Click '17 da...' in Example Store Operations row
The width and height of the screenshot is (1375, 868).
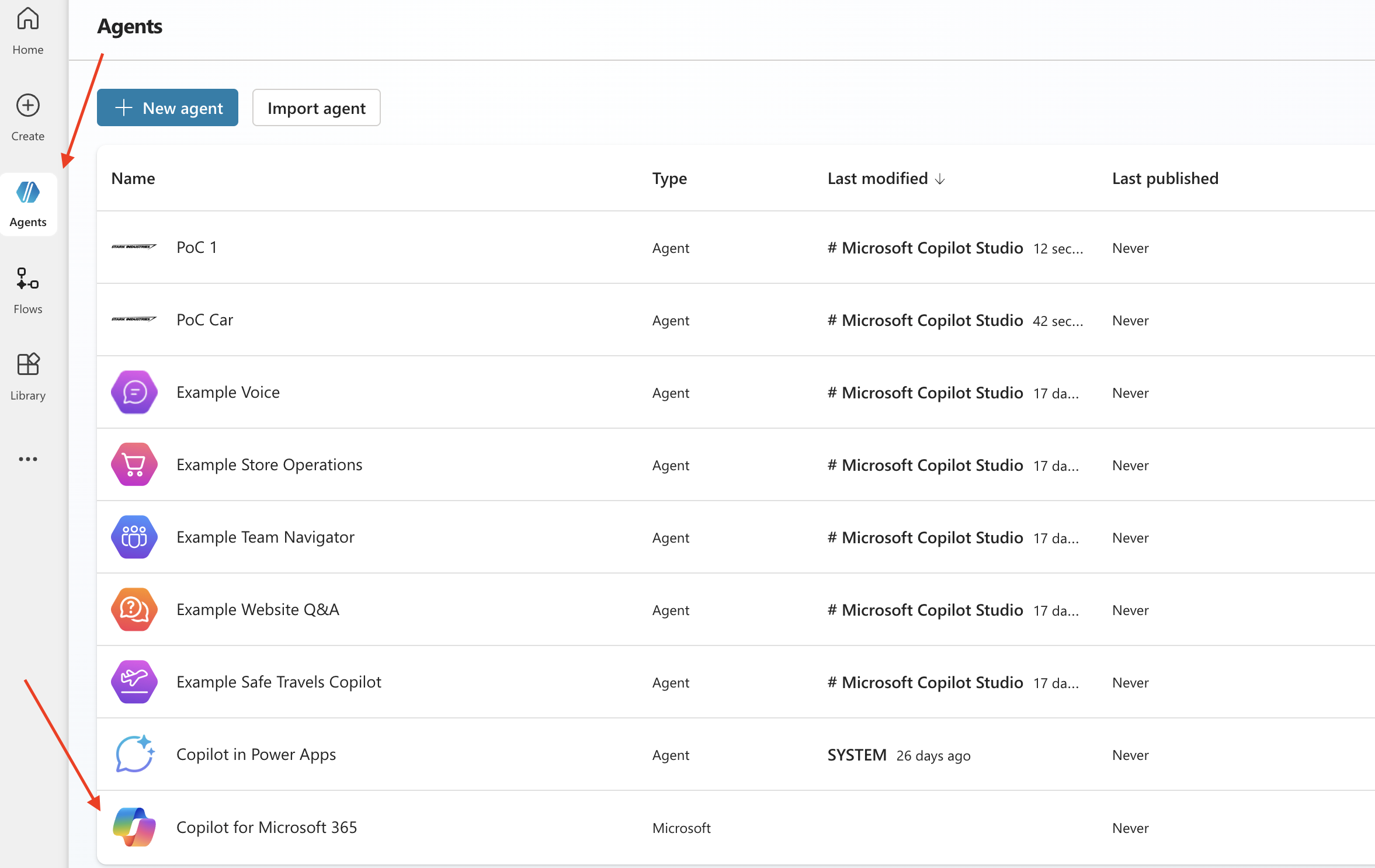click(x=1056, y=466)
